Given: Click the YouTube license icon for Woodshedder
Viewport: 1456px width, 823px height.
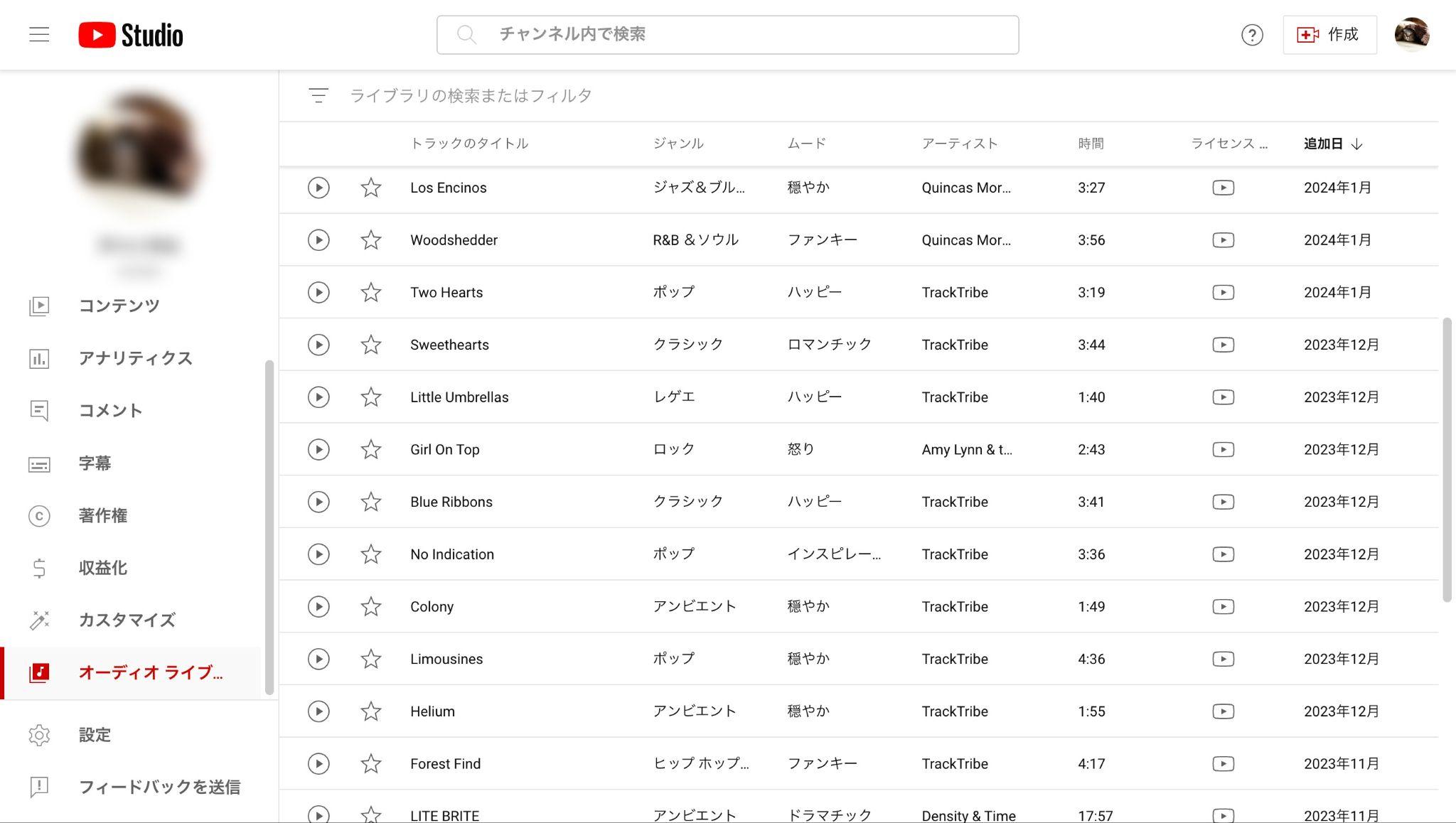Looking at the screenshot, I should 1223,240.
